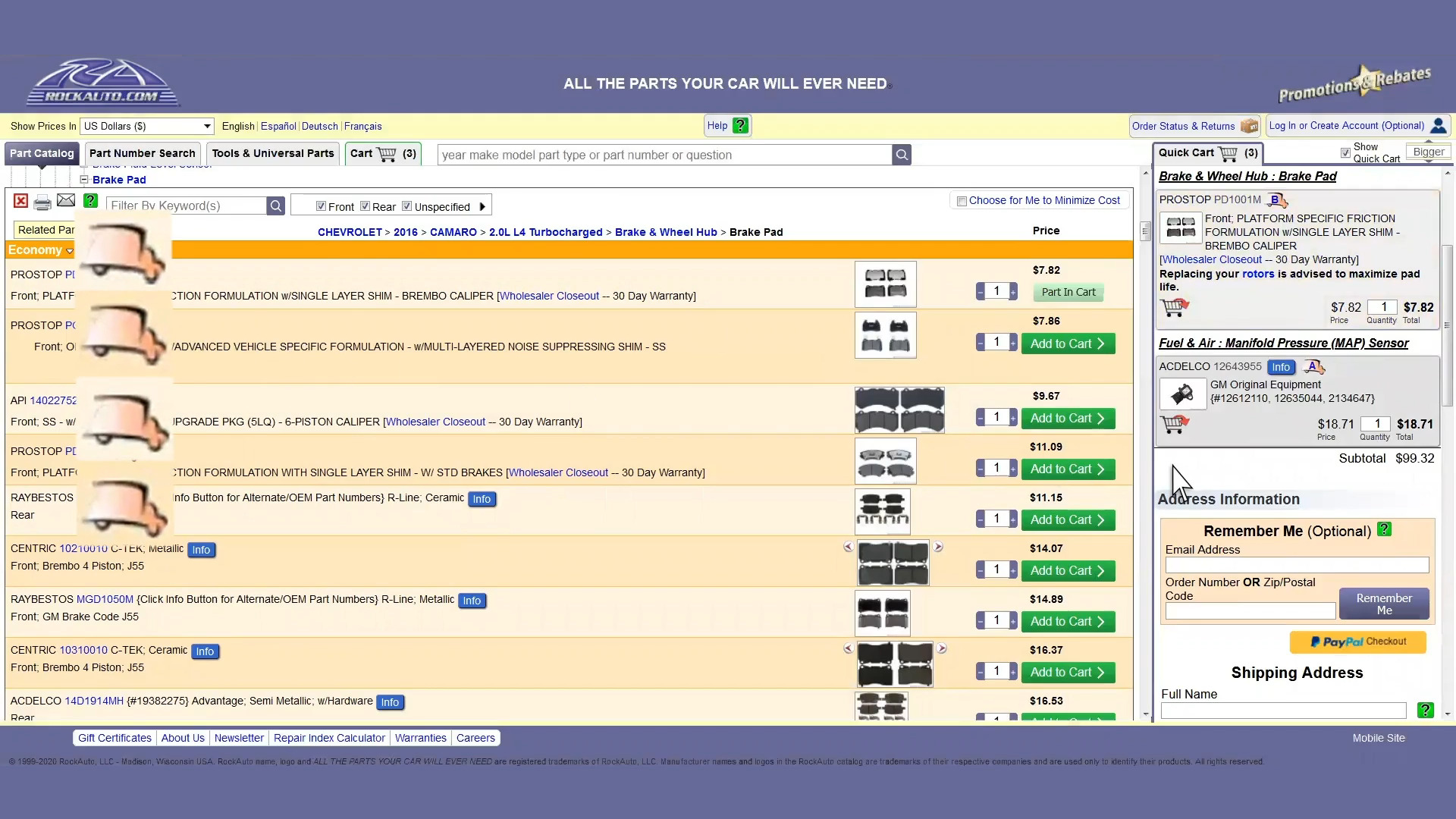The height and width of the screenshot is (819, 1456).
Task: Expand more position filter options arrow
Action: click(482, 206)
